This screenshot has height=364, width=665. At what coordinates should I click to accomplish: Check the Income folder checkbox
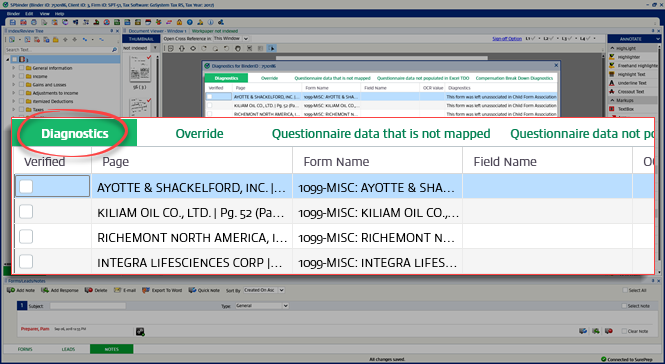coord(21,76)
